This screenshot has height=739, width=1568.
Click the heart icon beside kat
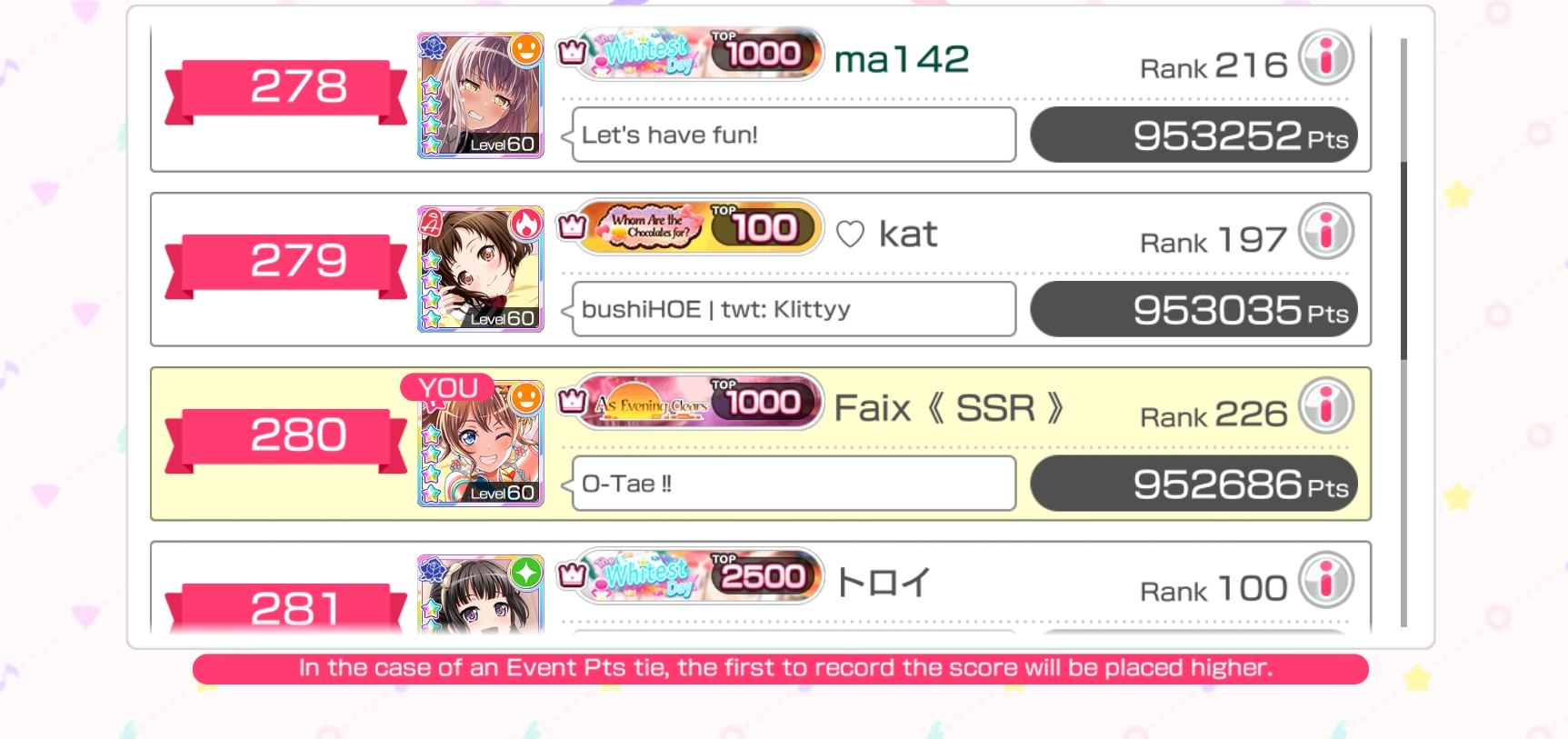pyautogui.click(x=850, y=235)
